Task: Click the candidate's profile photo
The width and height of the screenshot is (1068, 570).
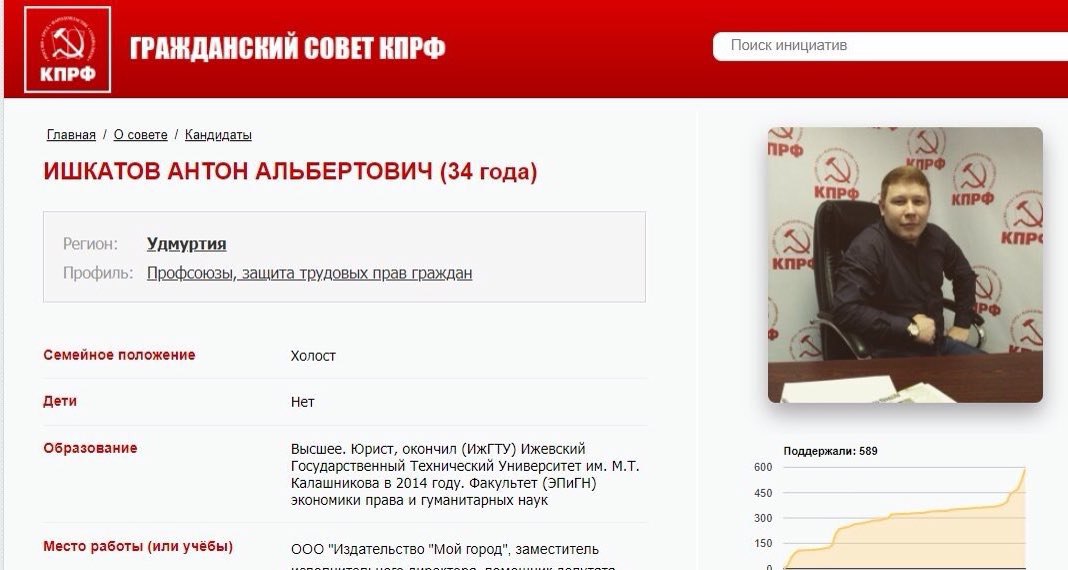Action: click(905, 265)
